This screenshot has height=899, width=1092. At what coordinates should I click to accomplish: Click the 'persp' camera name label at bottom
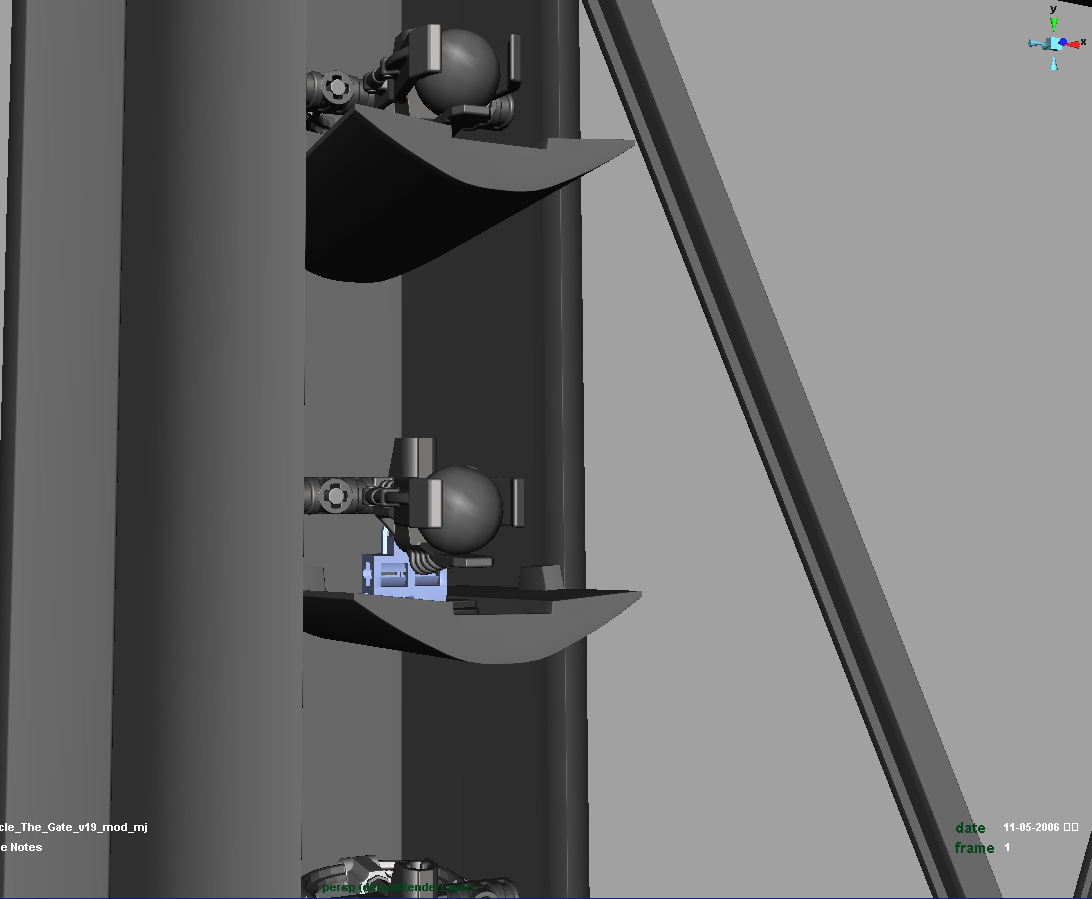coord(340,887)
